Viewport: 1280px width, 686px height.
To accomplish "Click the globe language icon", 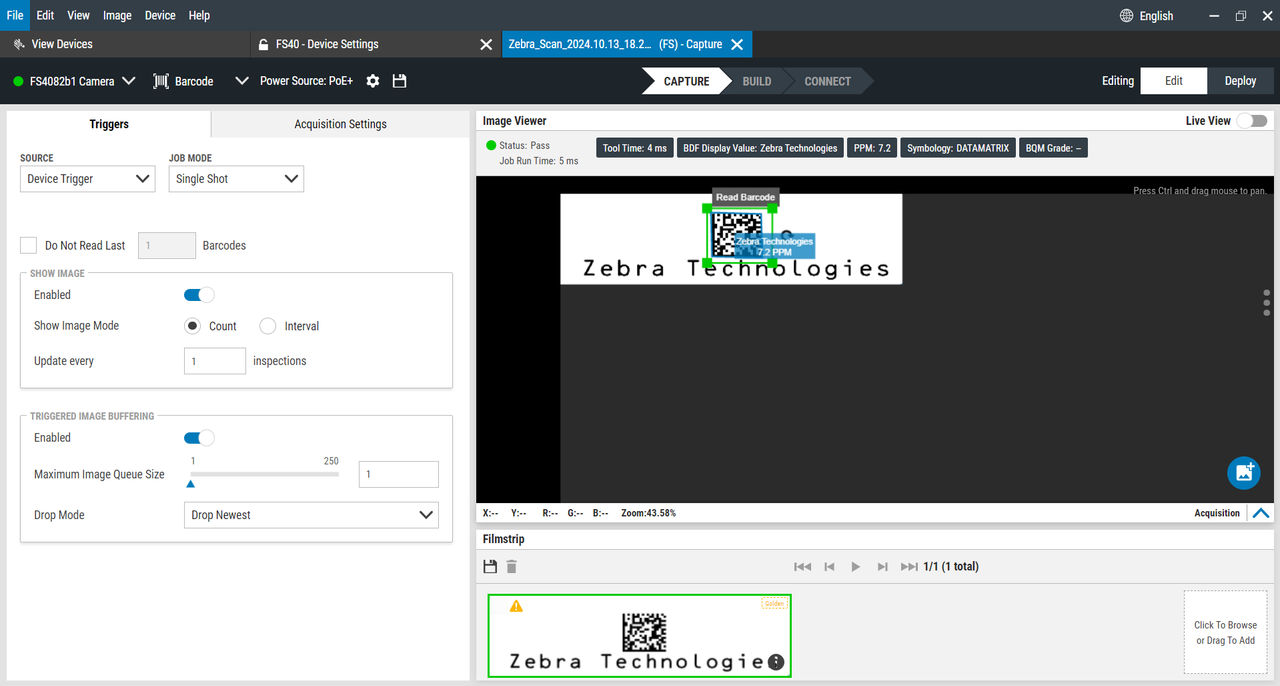I will pyautogui.click(x=1126, y=16).
